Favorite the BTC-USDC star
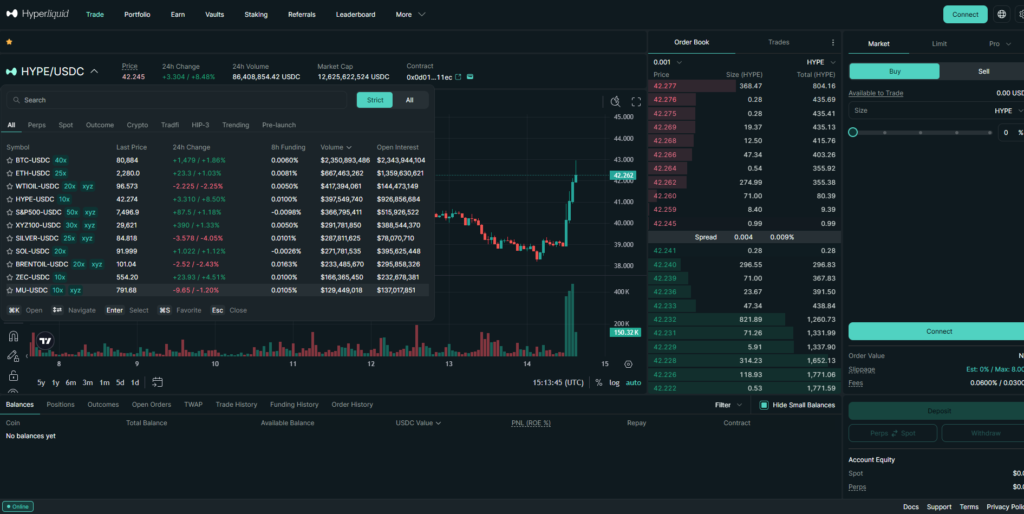The height and width of the screenshot is (514, 1024). [x=10, y=160]
